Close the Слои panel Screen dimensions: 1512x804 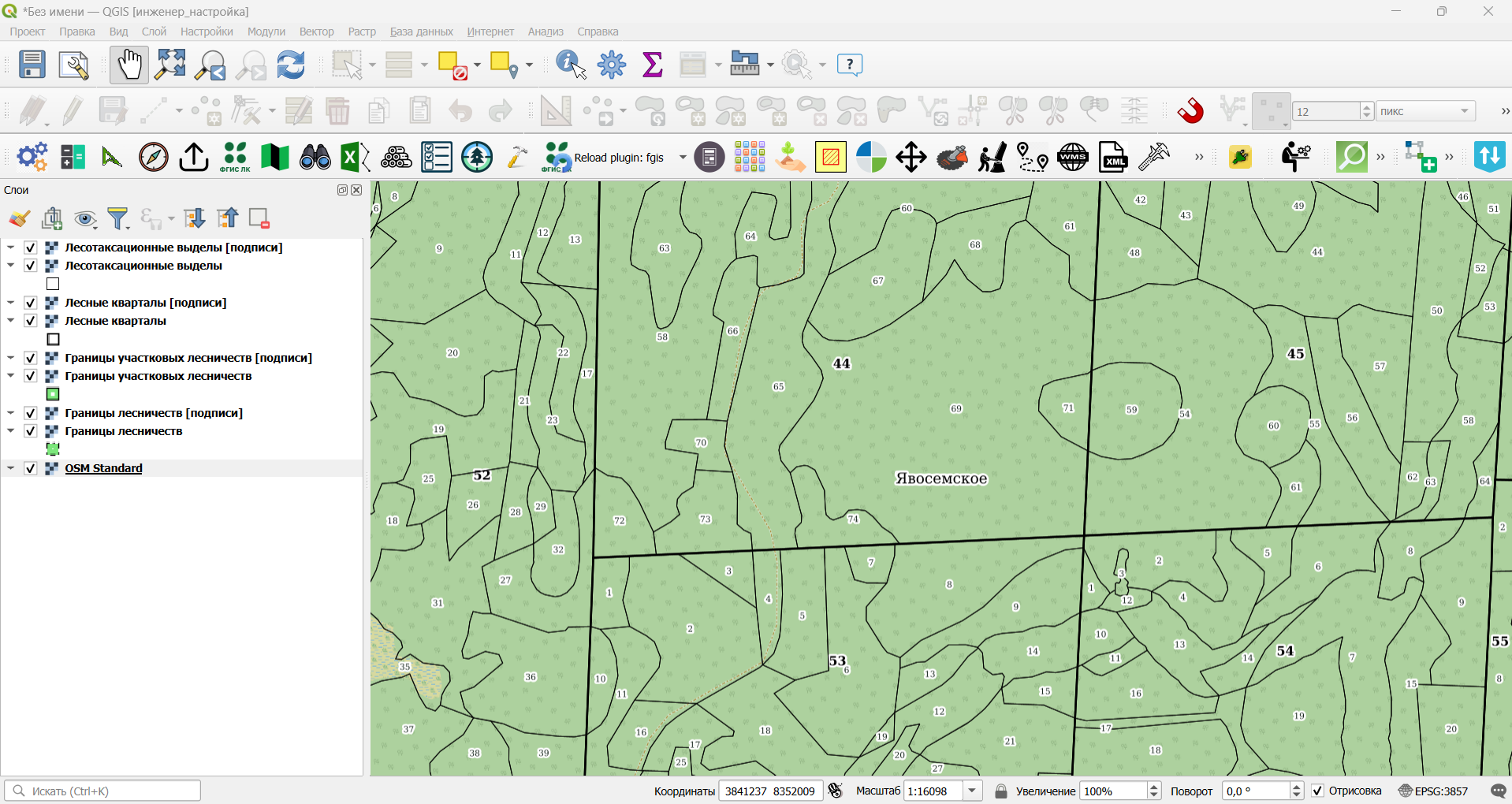click(356, 190)
